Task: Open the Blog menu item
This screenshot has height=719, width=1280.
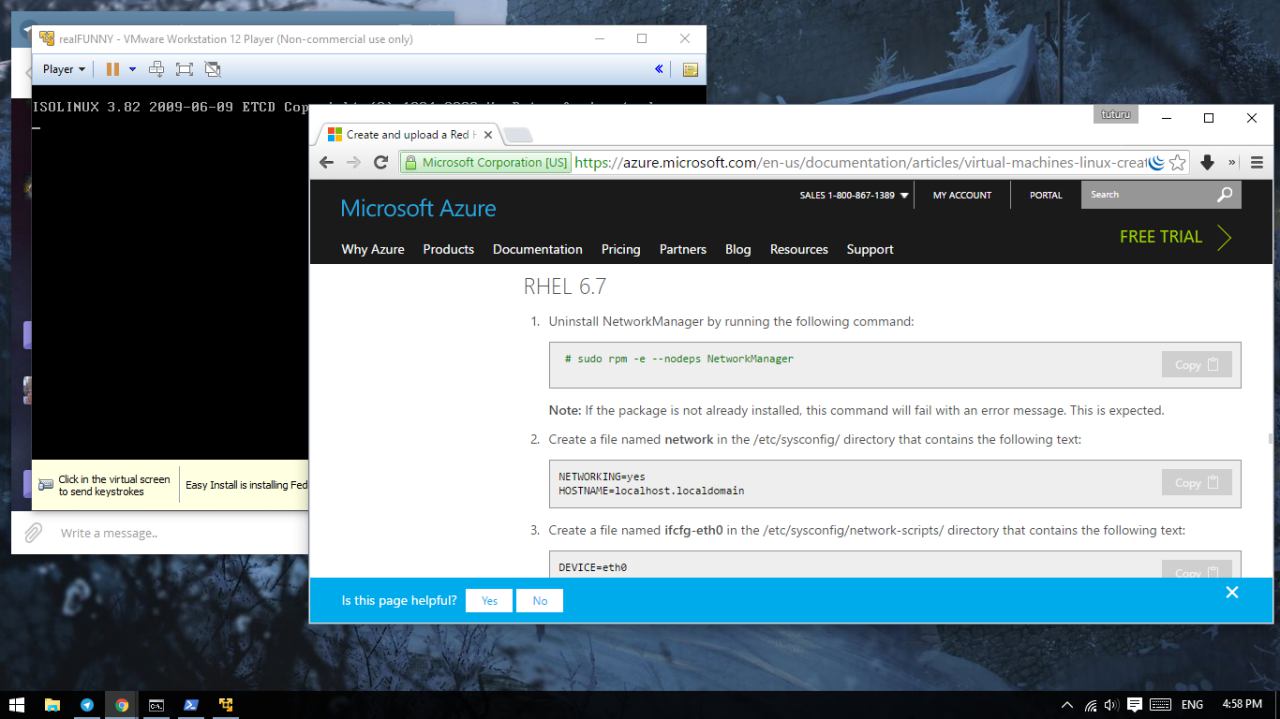Action: point(738,249)
